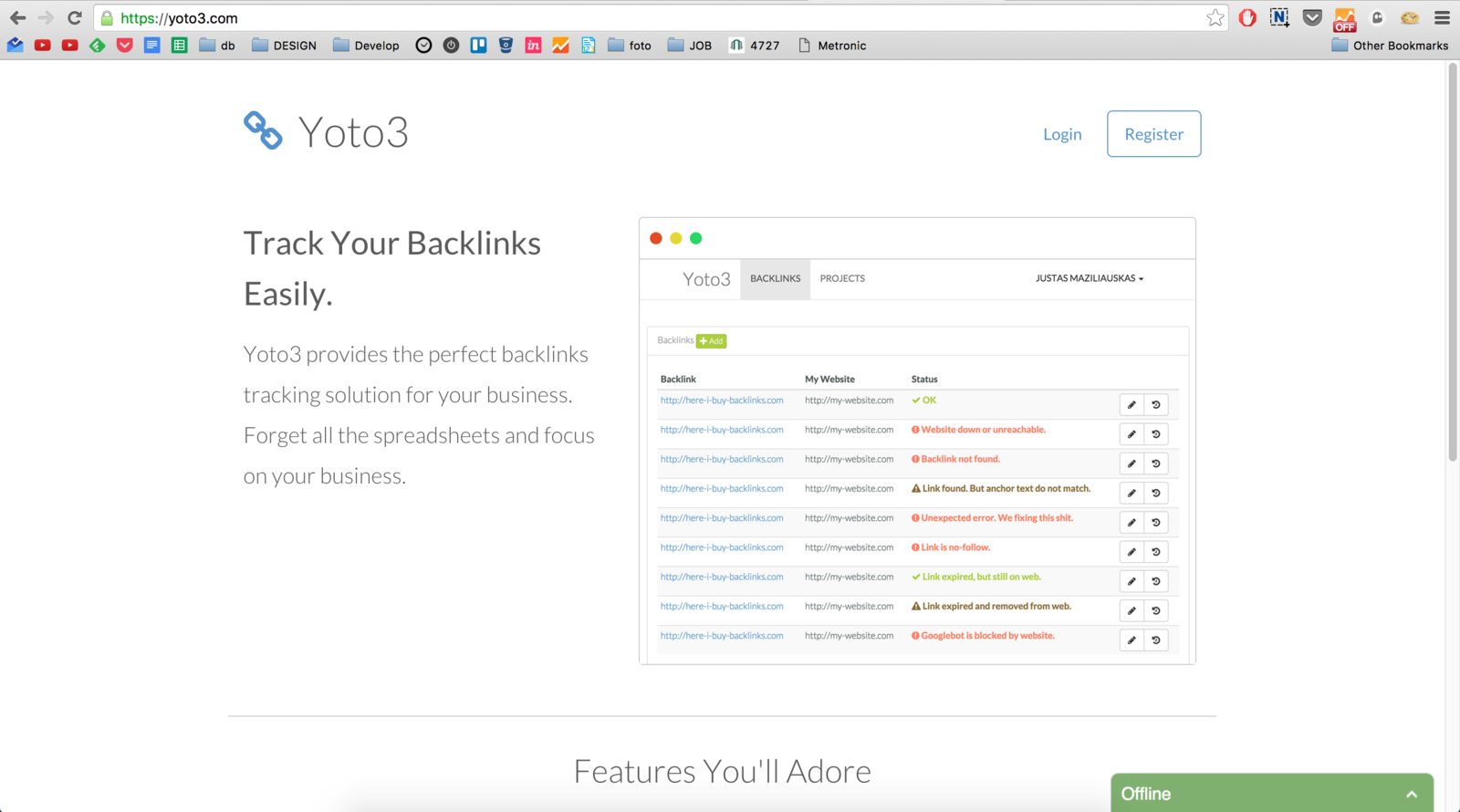Open the document-with-chart bookmark icon
Image resolution: width=1460 pixels, height=812 pixels.
[588, 45]
